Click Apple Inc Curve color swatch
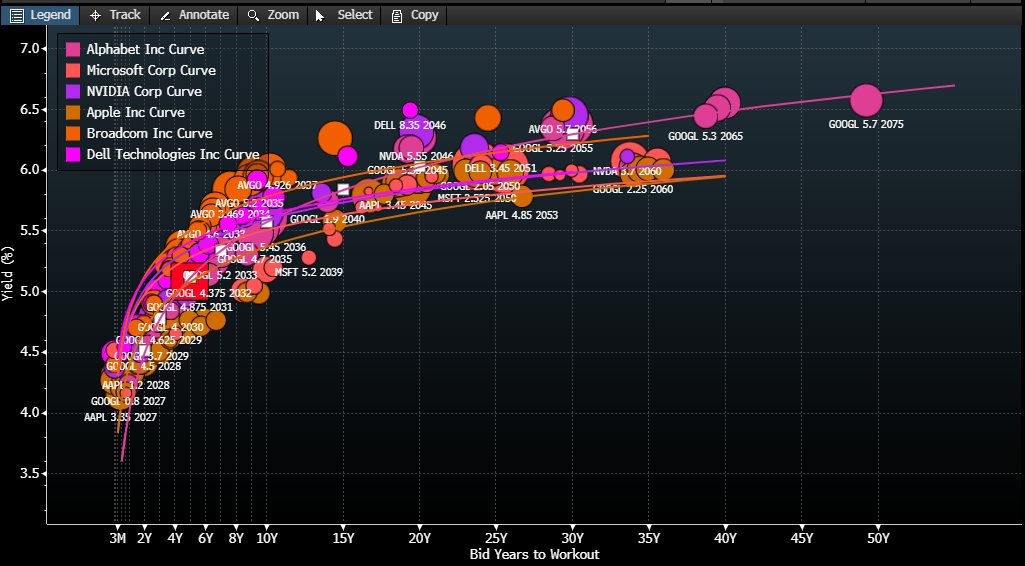1025x566 pixels. (x=73, y=112)
